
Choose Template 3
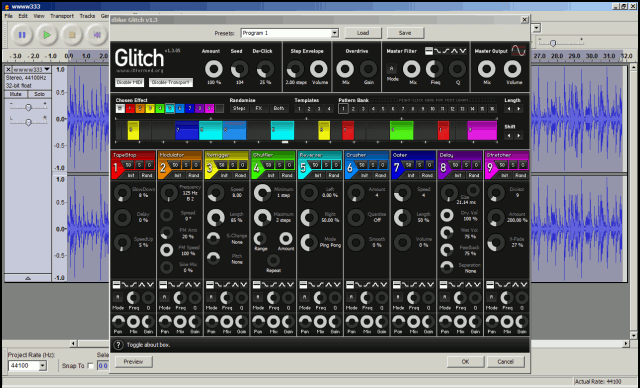click(x=319, y=109)
